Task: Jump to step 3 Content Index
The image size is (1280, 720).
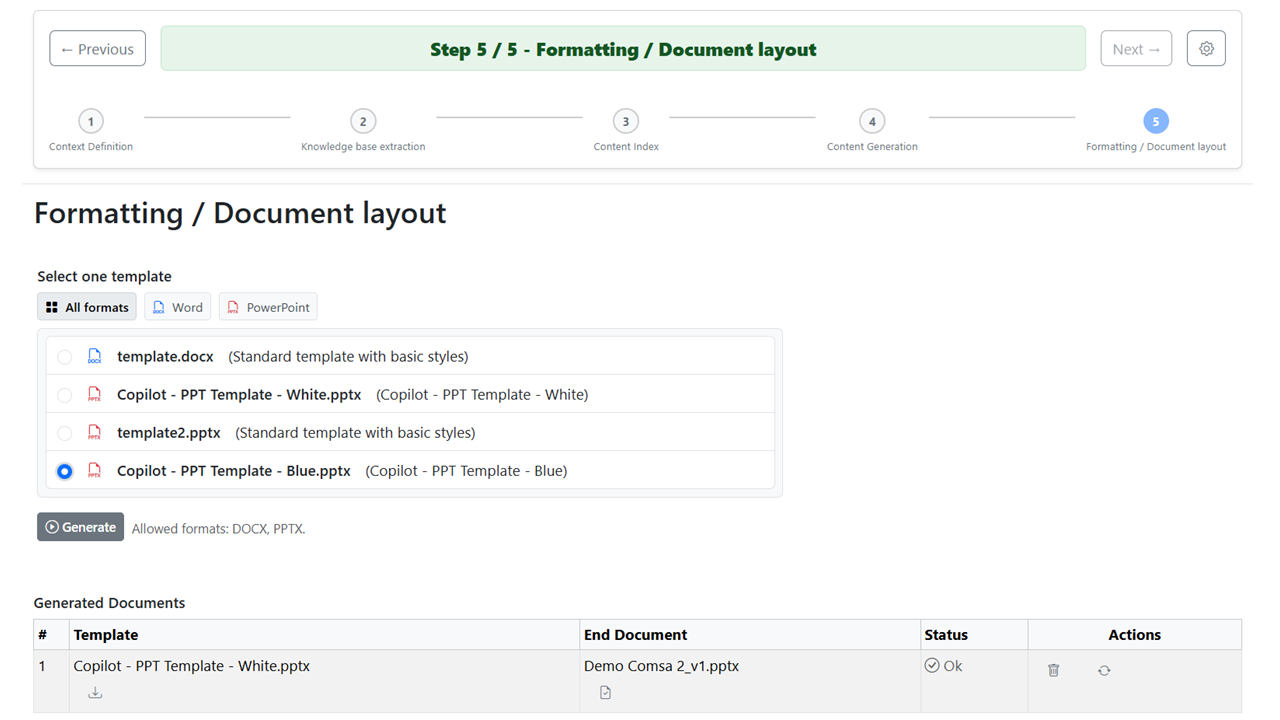Action: pos(625,121)
